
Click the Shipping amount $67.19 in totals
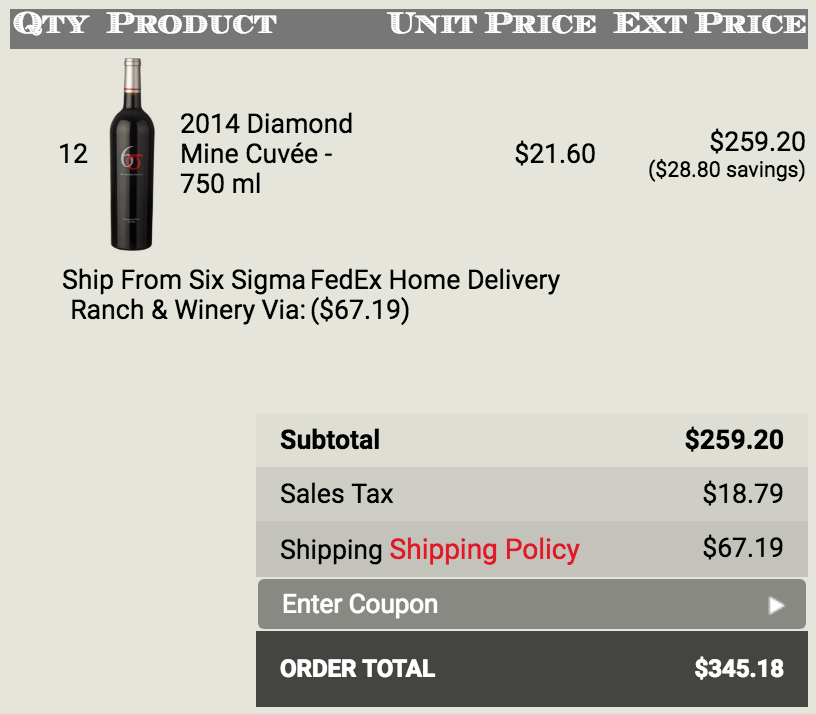click(x=743, y=547)
